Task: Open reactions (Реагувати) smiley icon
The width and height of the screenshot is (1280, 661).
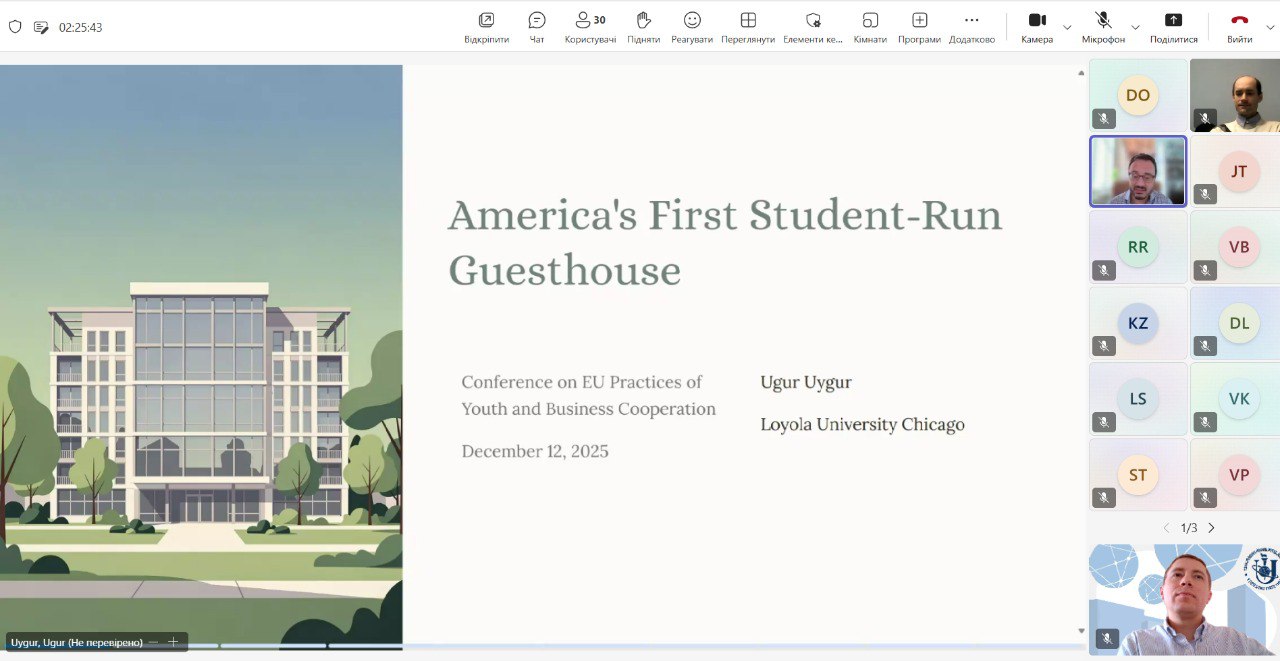Action: (692, 21)
